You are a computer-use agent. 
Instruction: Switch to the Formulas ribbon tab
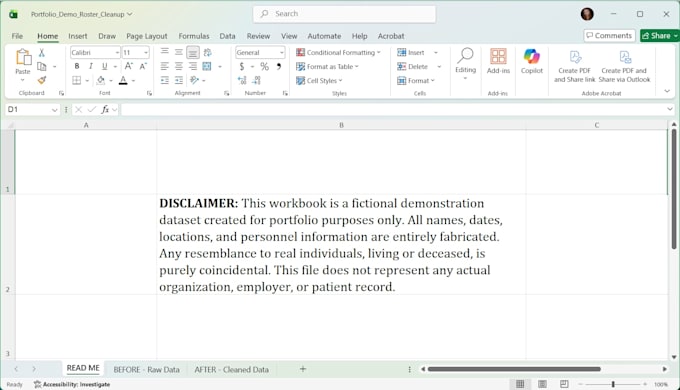(194, 36)
